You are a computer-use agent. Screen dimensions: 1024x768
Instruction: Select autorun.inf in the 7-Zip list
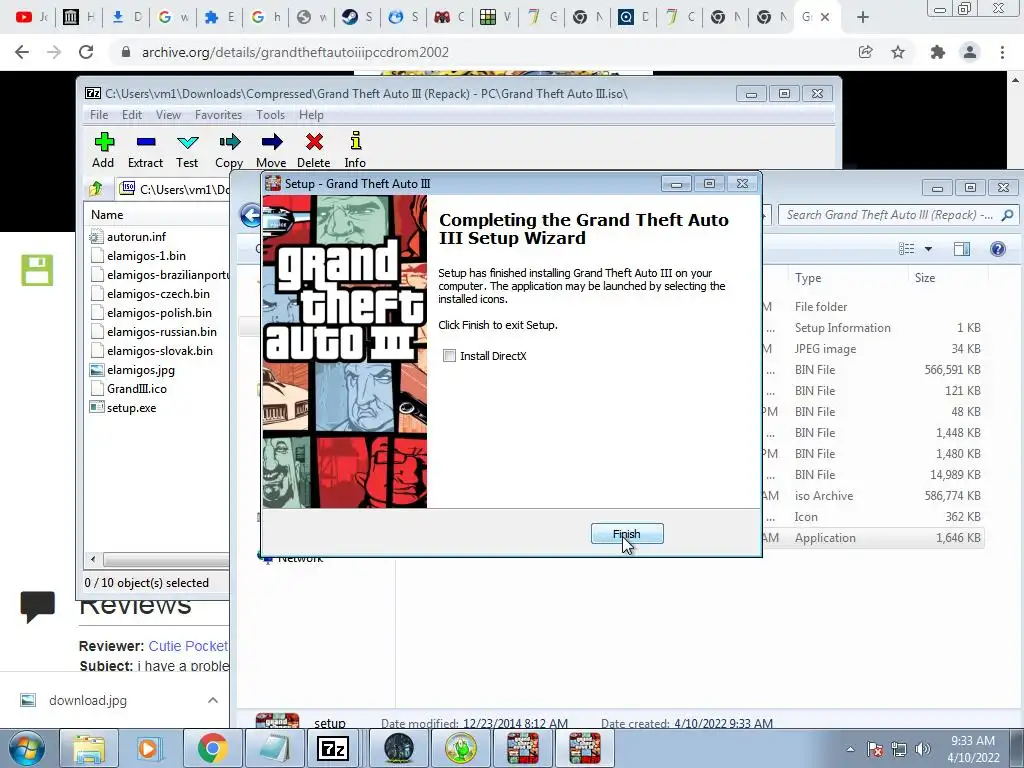click(136, 236)
